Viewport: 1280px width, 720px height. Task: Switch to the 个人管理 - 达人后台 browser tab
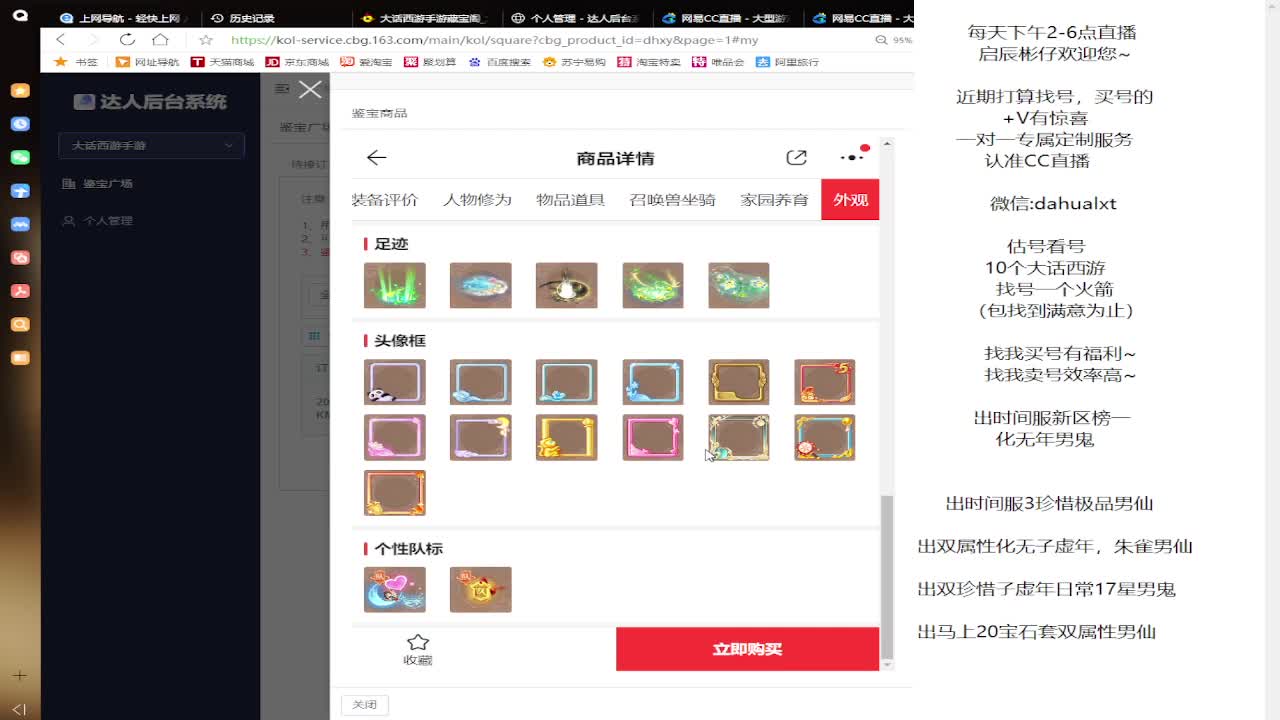[x=577, y=18]
